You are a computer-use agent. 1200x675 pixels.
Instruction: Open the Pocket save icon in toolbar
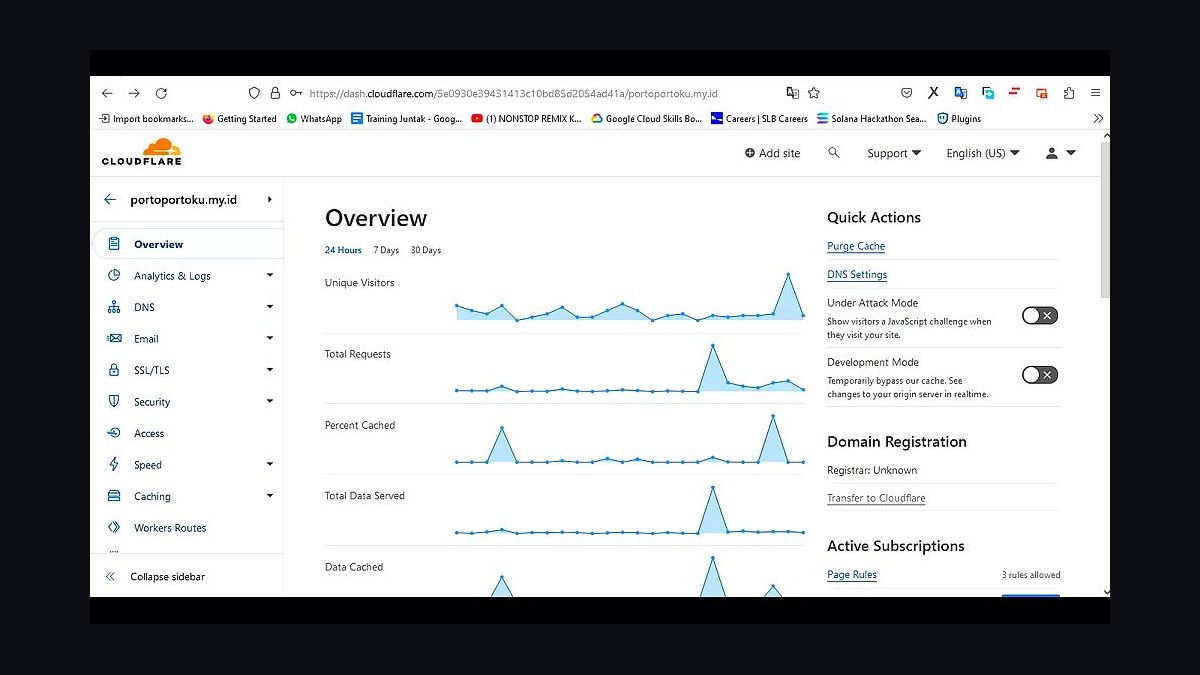(x=906, y=93)
